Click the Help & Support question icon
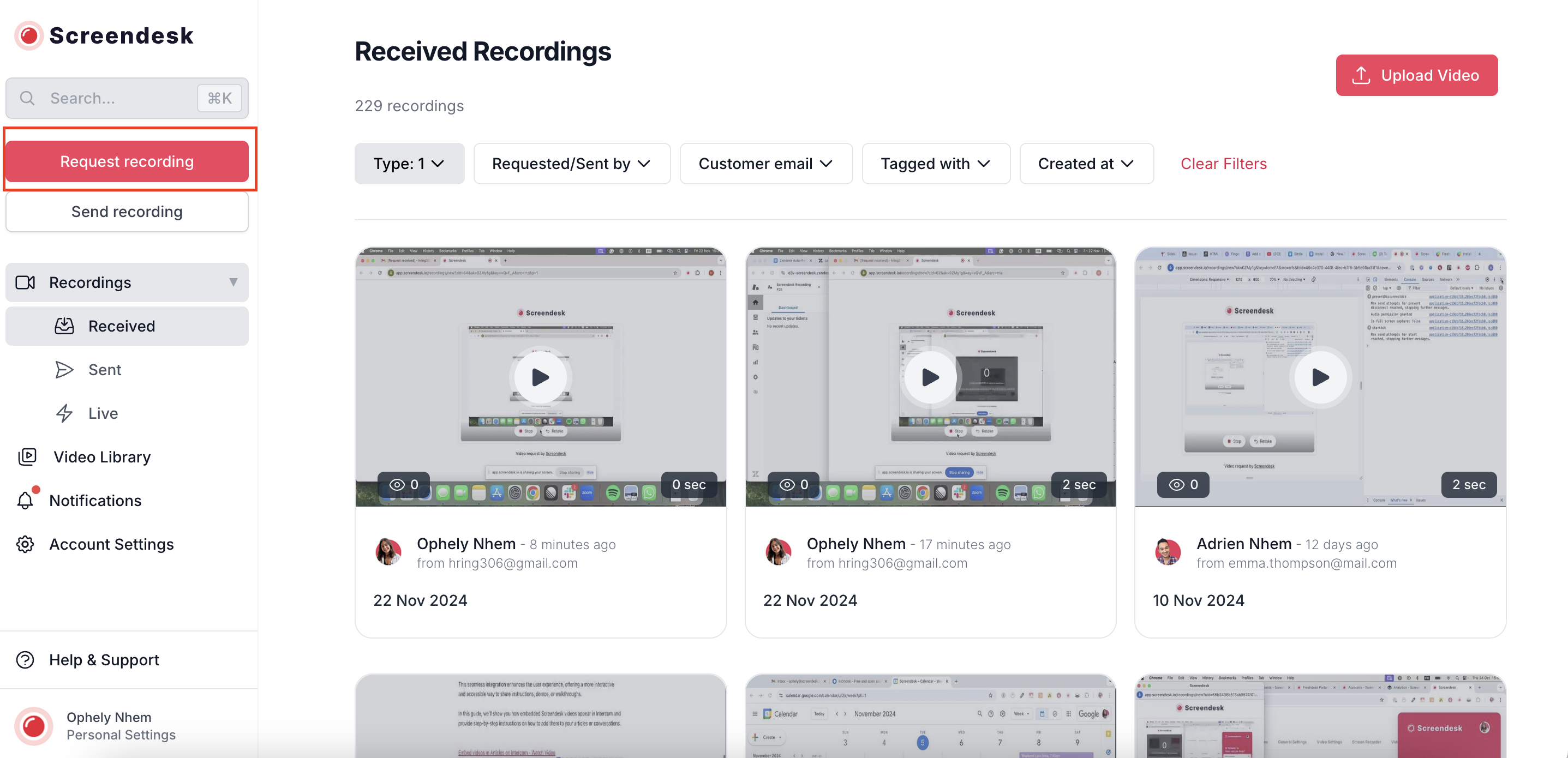This screenshot has width=1568, height=758. [x=26, y=659]
